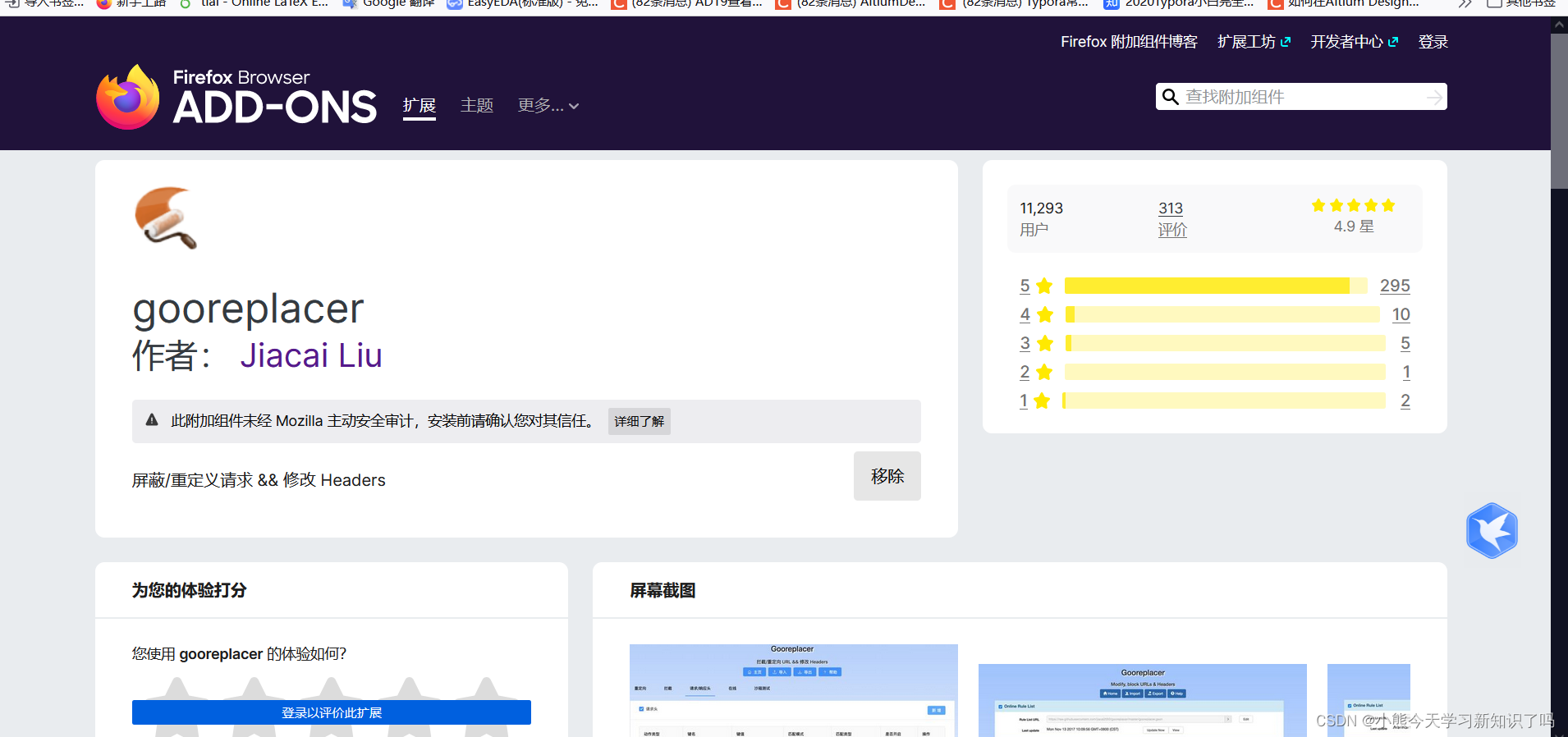
Task: Open the Firefox 附加组件博客 link
Action: pyautogui.click(x=1129, y=42)
